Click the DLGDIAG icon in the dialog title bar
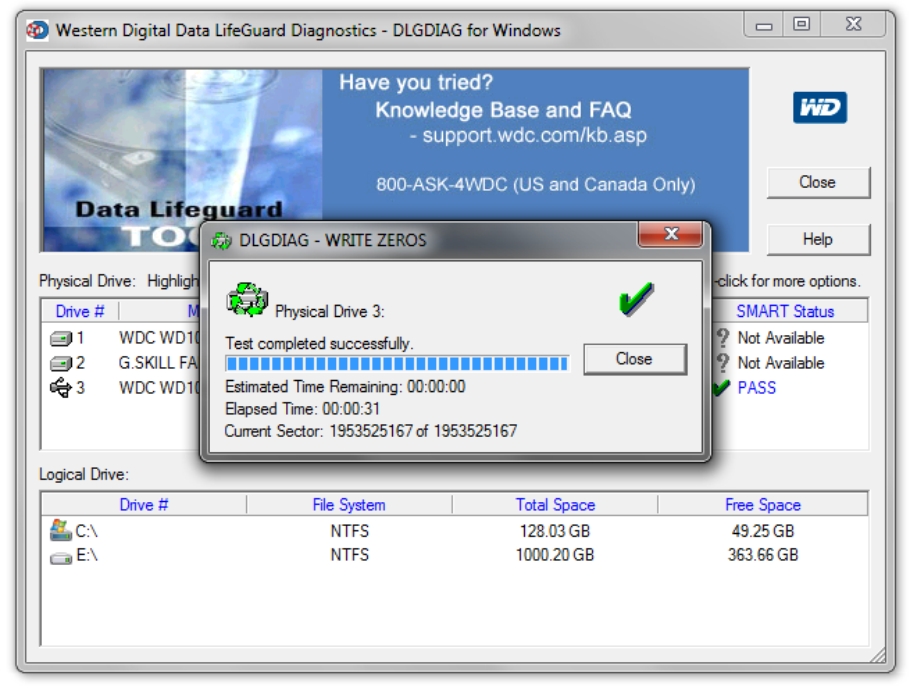The width and height of the screenshot is (910, 690). click(x=222, y=238)
